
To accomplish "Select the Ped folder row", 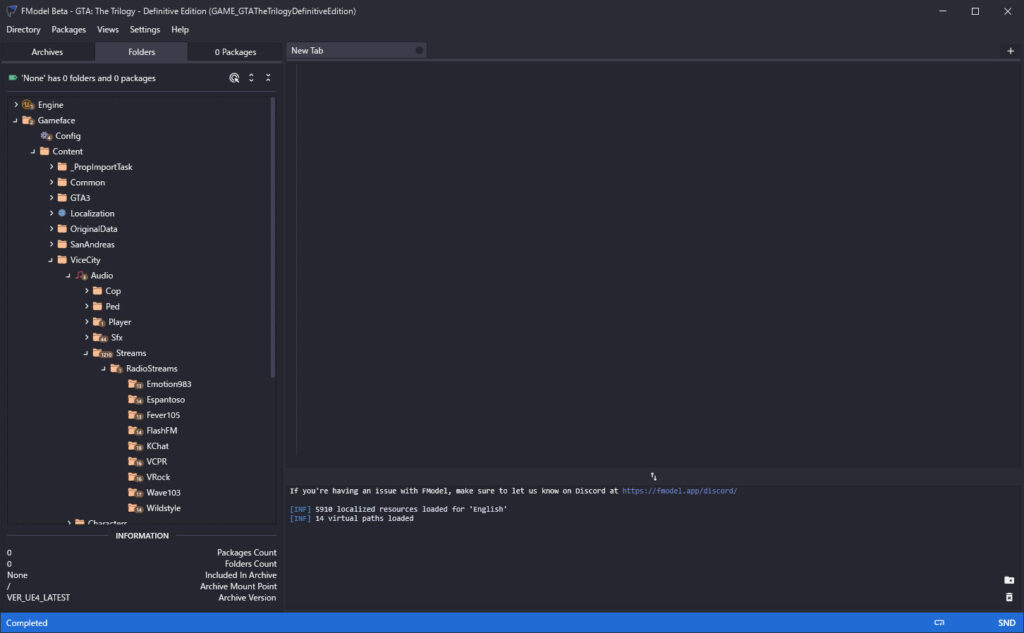I will (106, 306).
